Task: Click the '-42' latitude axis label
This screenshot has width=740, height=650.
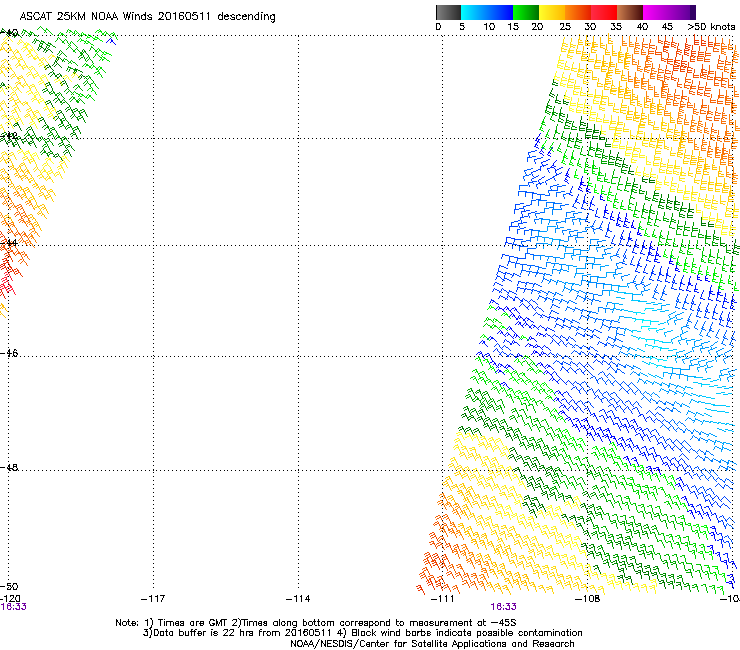Action: tap(9, 136)
